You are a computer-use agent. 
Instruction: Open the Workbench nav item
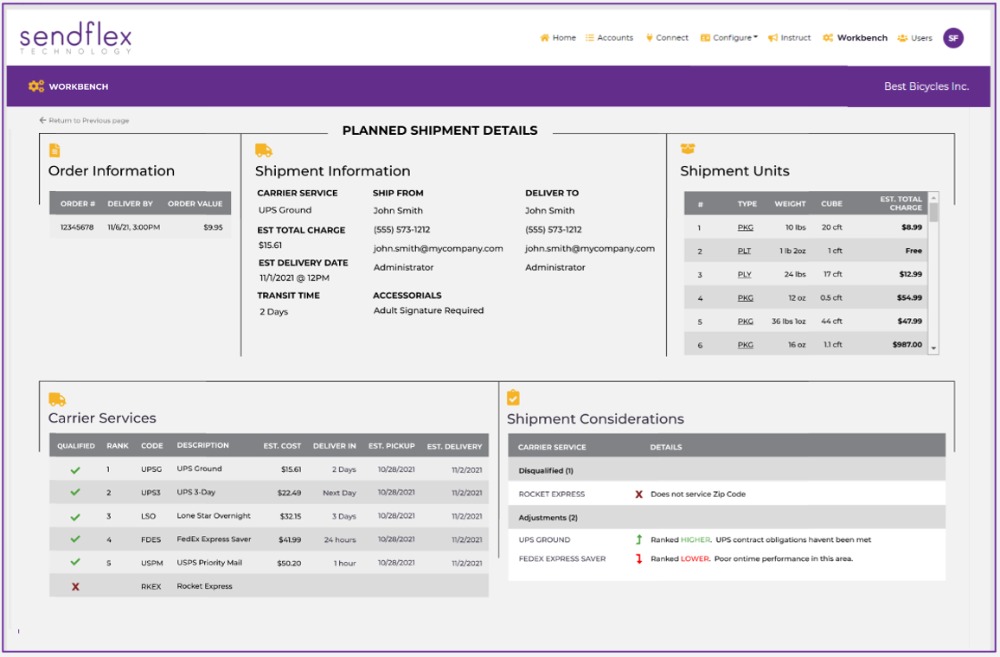[855, 38]
